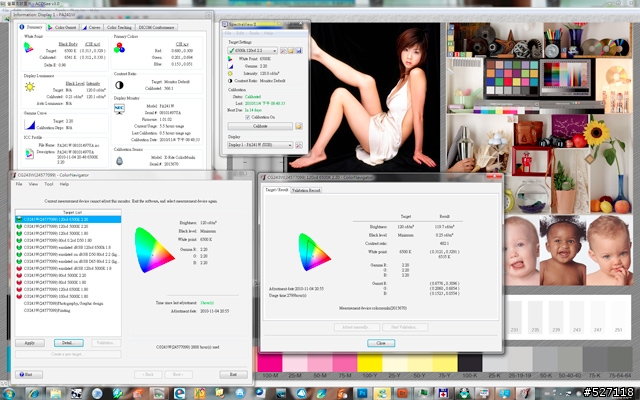Expand the 6500k 120cd 2.2 target dropdown
The image size is (640, 400).
[253, 51]
